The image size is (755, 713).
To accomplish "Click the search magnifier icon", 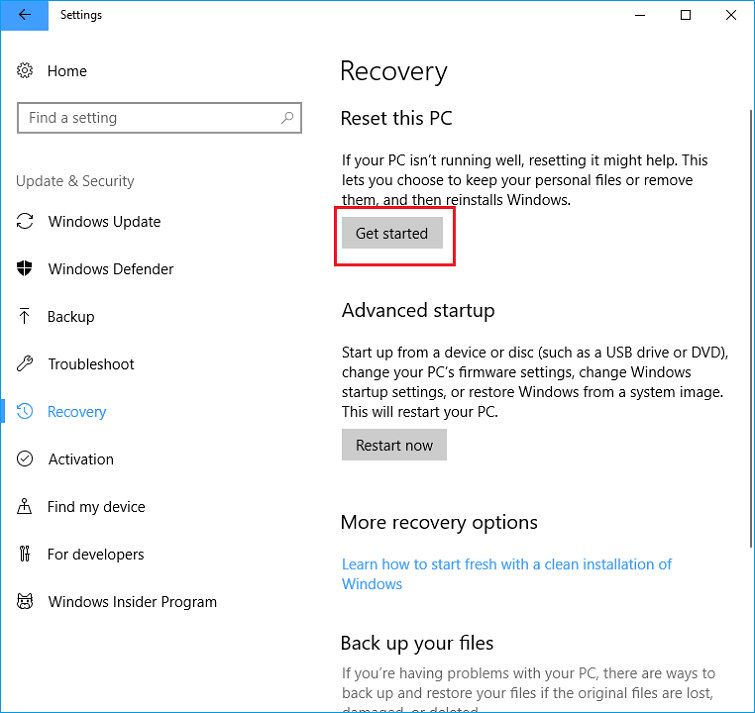I will pos(287,118).
